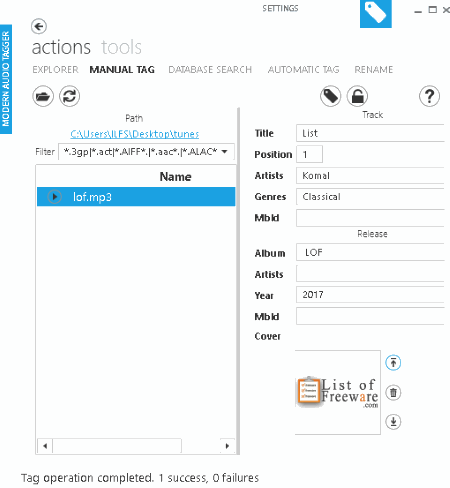This screenshot has width=450, height=488.
Task: Edit the Year field 2017
Action: coord(370,295)
